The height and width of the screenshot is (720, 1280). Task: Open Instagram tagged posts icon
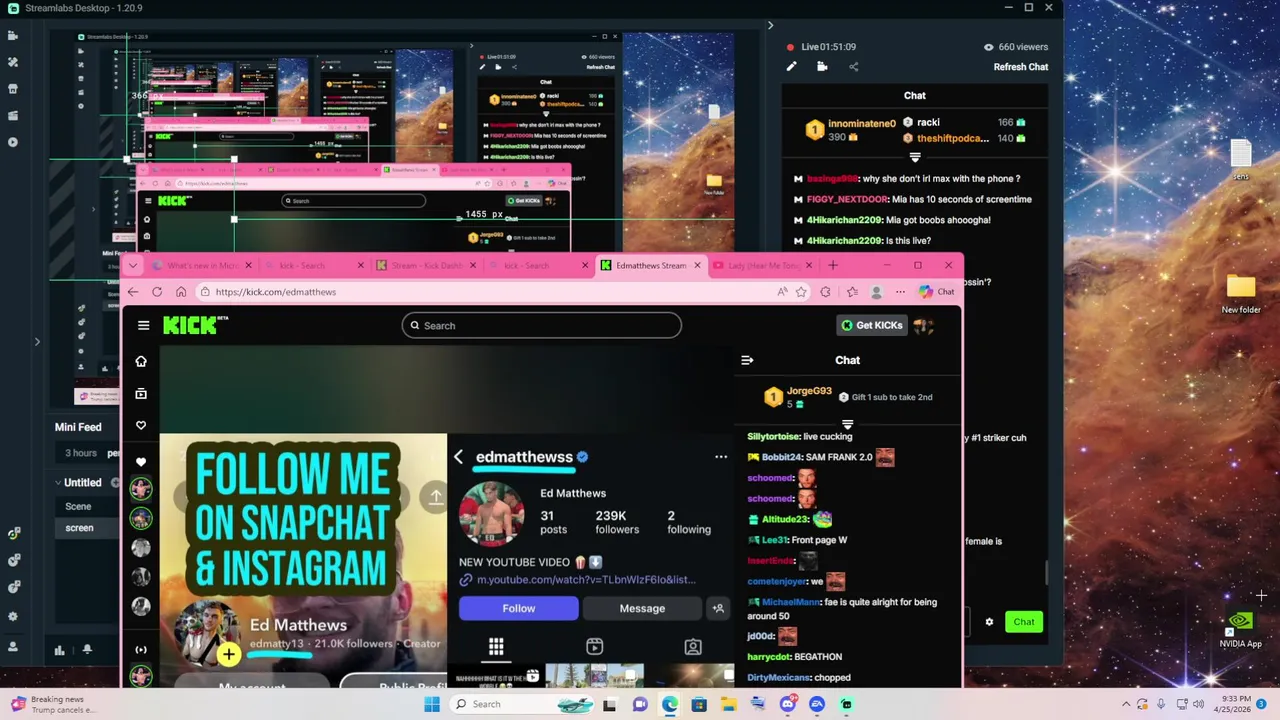point(693,647)
